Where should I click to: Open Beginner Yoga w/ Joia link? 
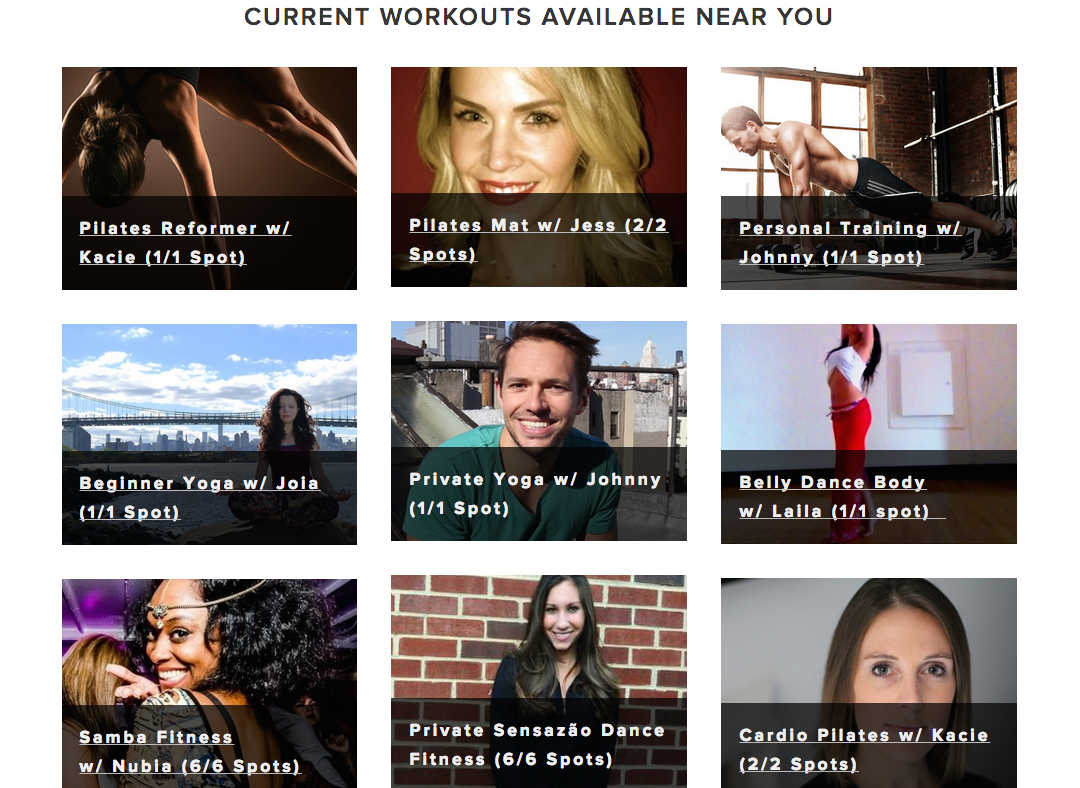point(199,497)
